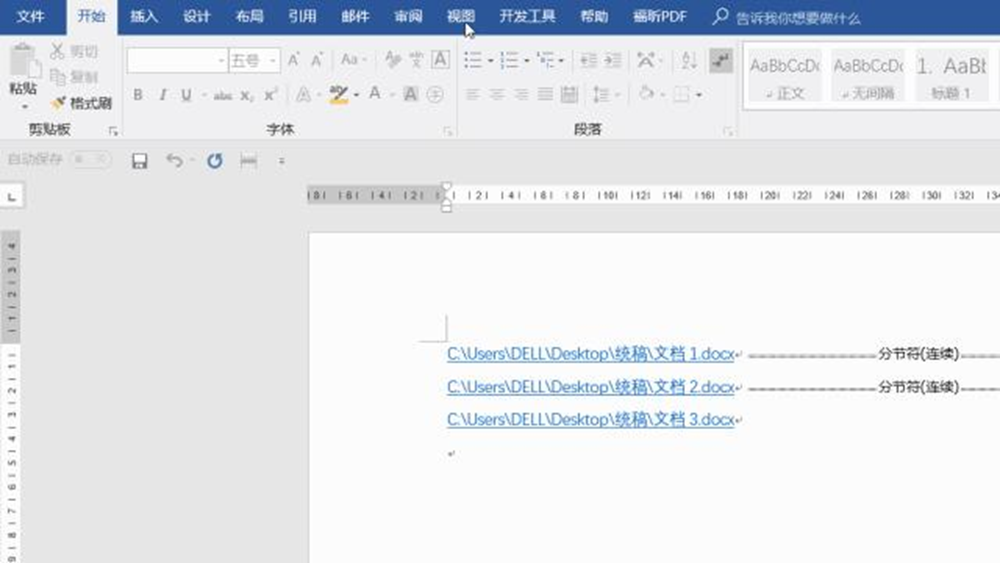The image size is (1000, 563).
Task: Toggle the Subscript X₂ button
Action: click(247, 95)
